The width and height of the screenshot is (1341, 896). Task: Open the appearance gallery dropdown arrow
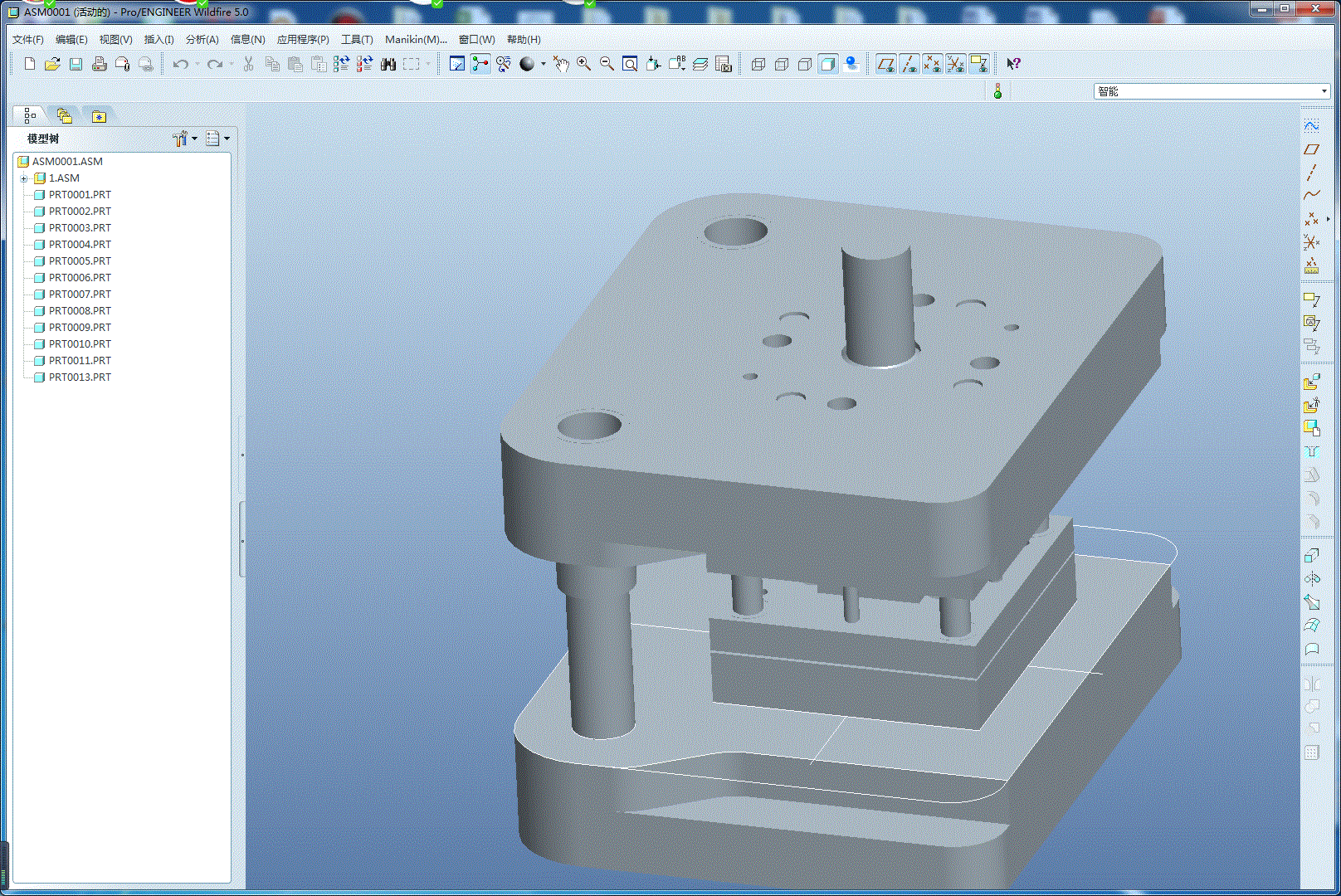coord(544,64)
